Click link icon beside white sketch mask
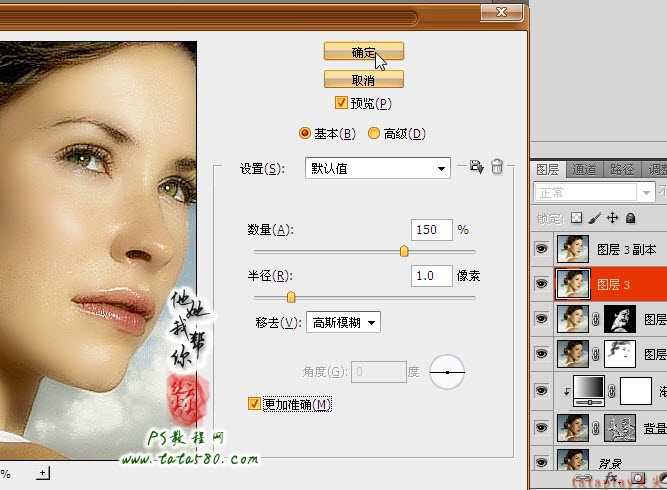 coord(596,354)
